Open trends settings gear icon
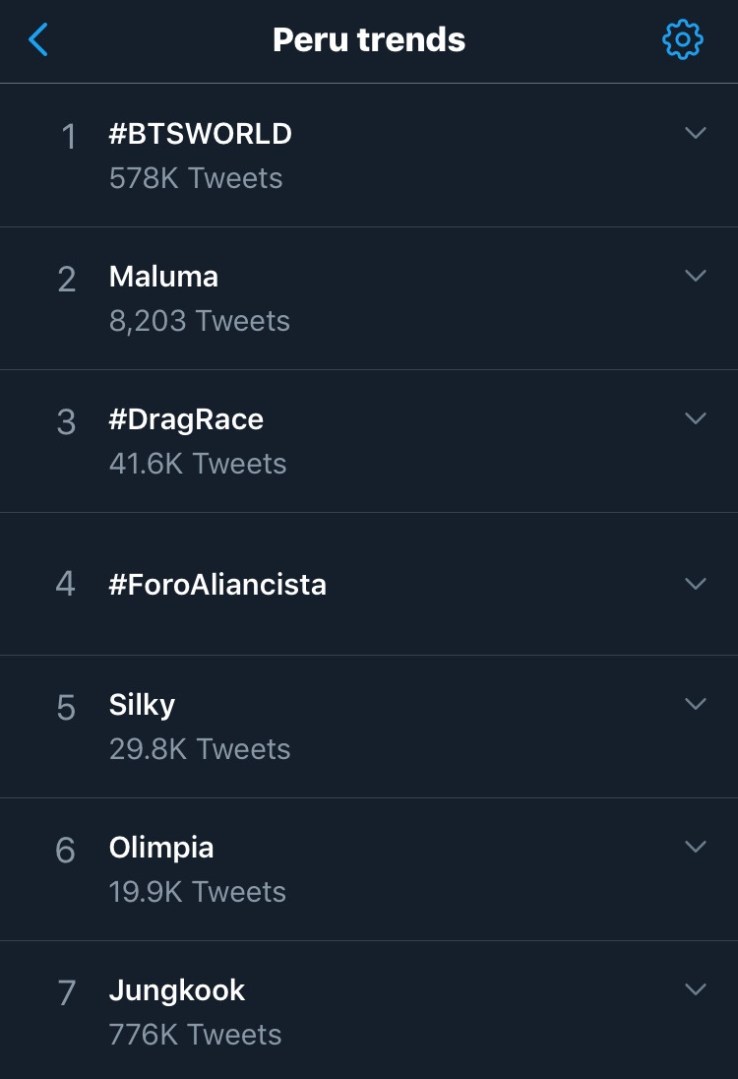This screenshot has height=1079, width=738. 682,40
